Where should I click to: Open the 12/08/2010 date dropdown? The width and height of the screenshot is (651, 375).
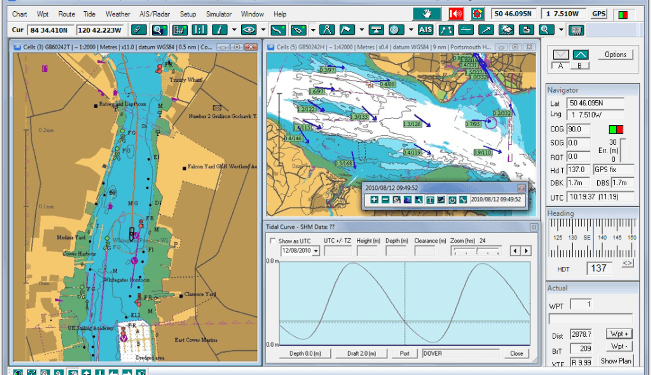click(x=316, y=251)
